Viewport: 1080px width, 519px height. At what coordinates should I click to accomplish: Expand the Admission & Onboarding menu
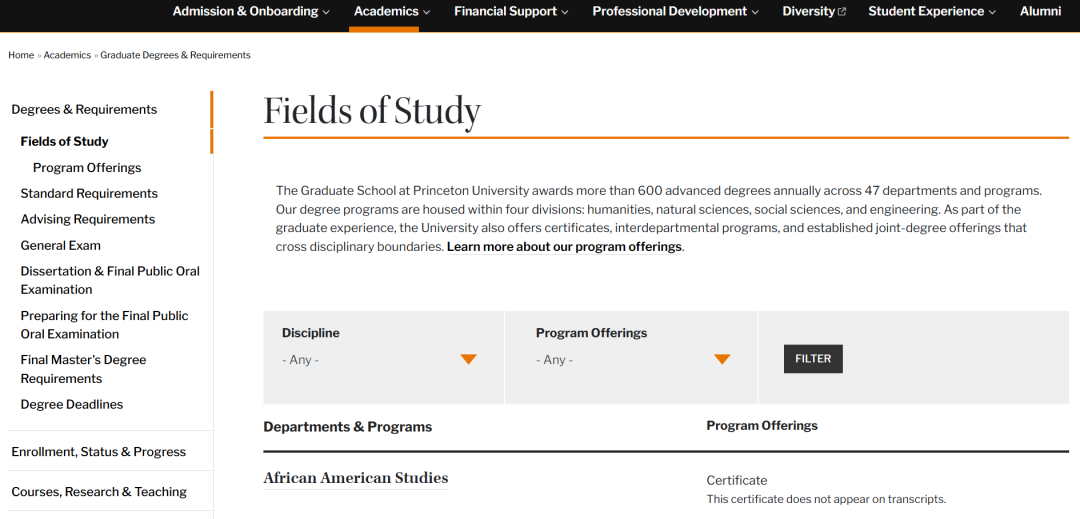251,12
